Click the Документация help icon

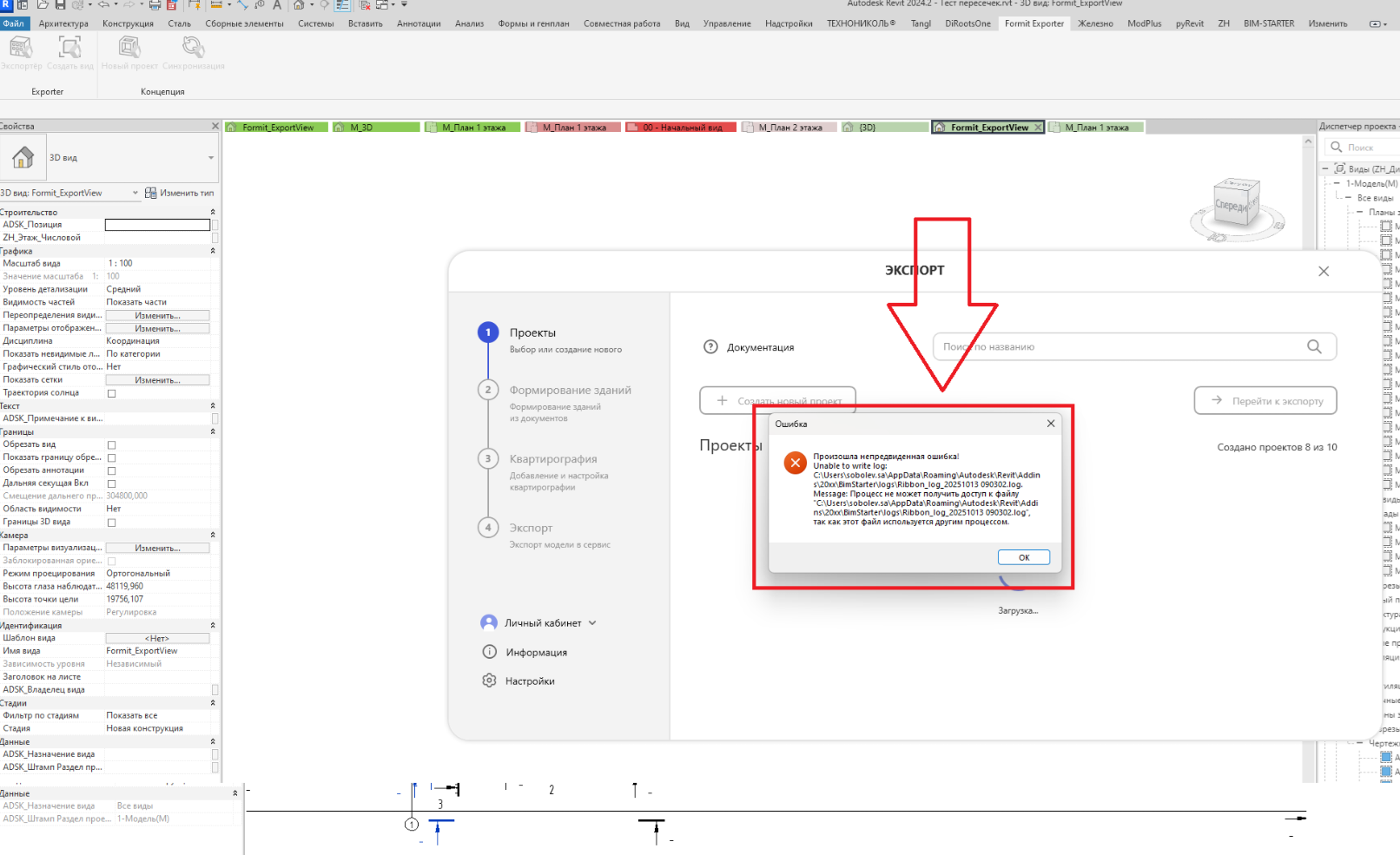(710, 347)
